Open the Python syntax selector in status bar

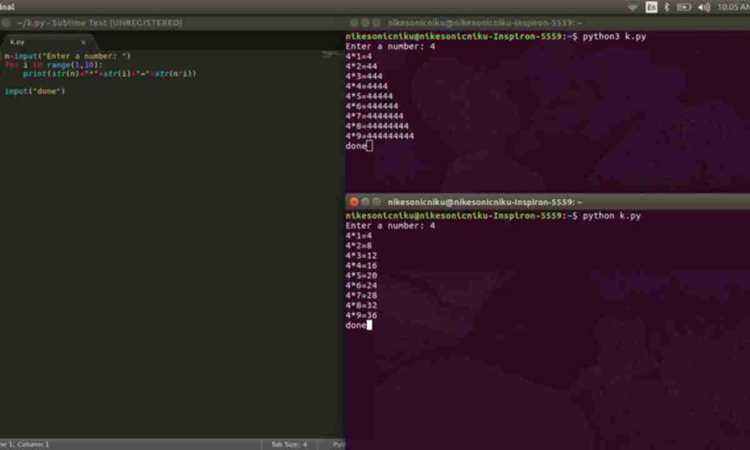pyautogui.click(x=338, y=444)
